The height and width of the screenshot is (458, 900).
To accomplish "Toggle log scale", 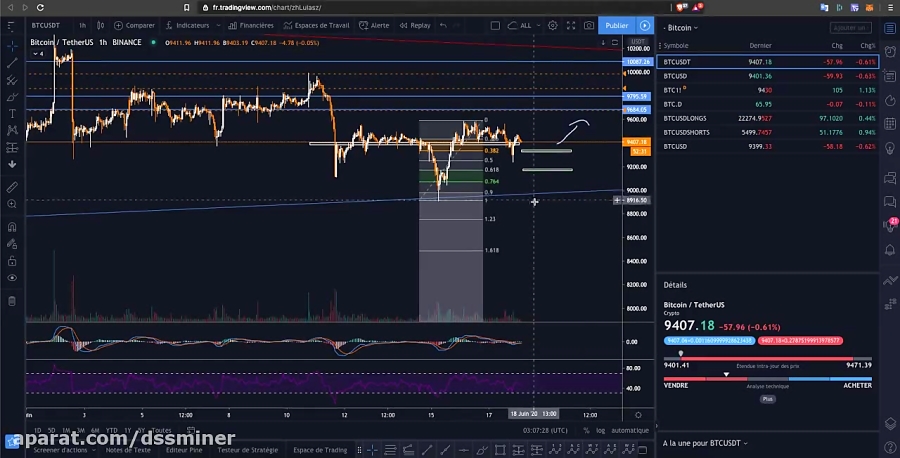I will [600, 430].
